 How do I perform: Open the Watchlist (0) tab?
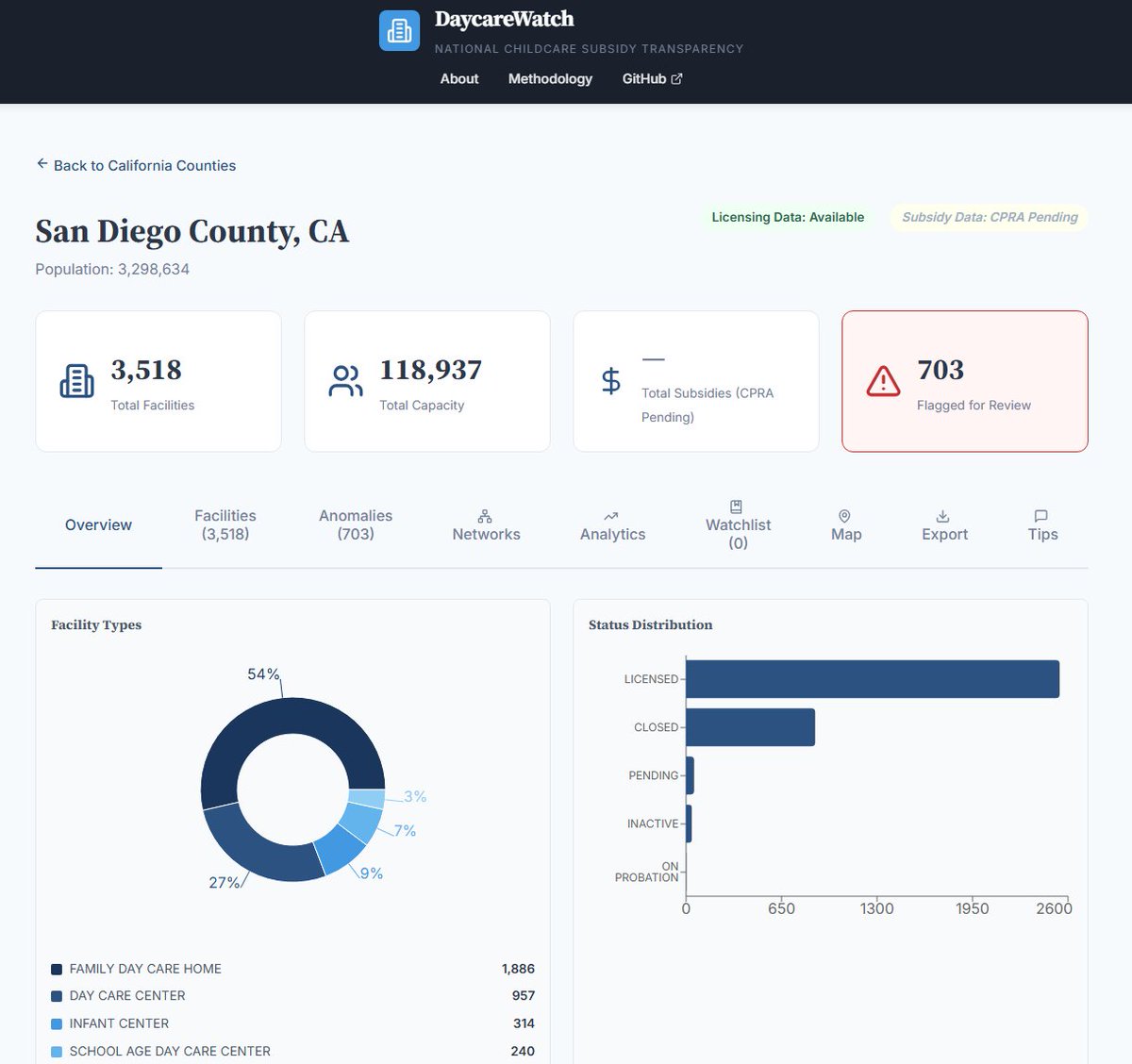click(x=737, y=524)
